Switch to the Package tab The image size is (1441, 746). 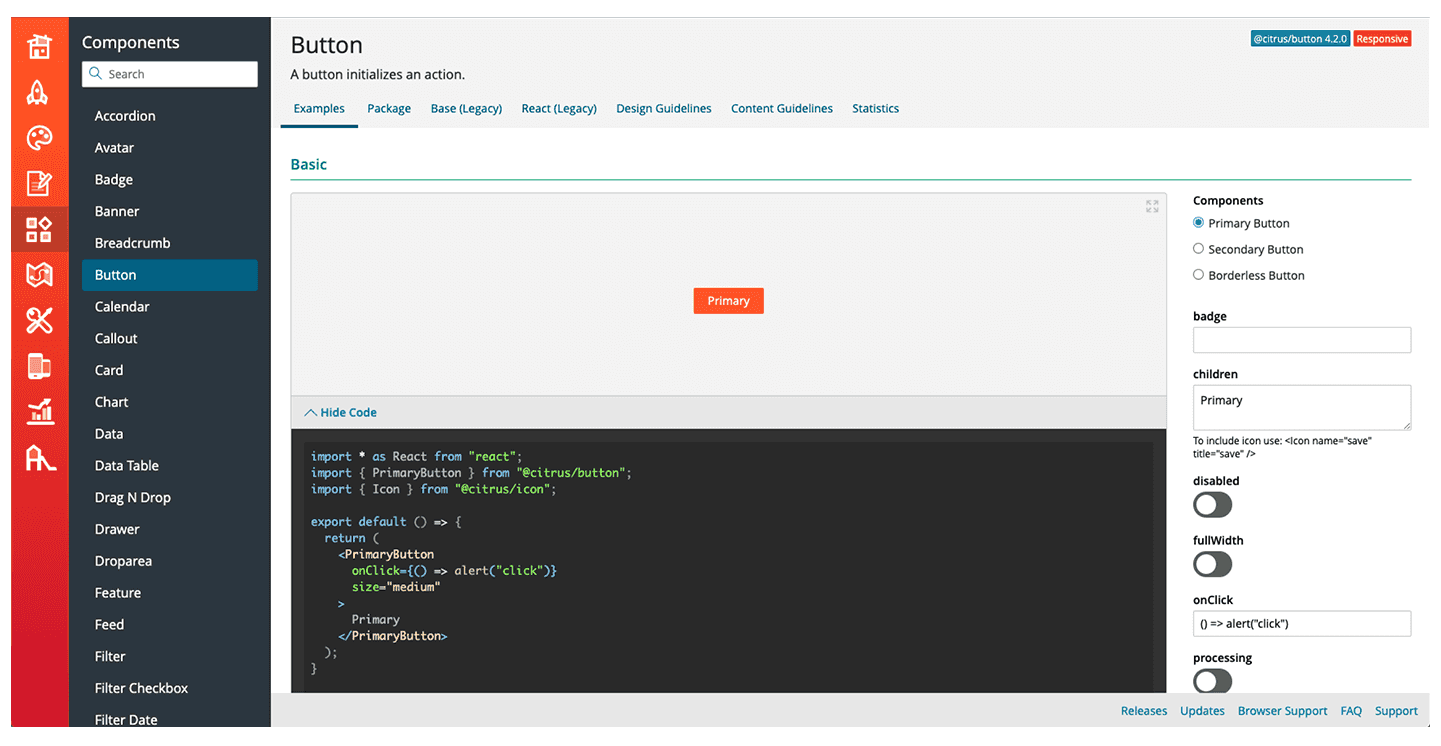coord(389,108)
